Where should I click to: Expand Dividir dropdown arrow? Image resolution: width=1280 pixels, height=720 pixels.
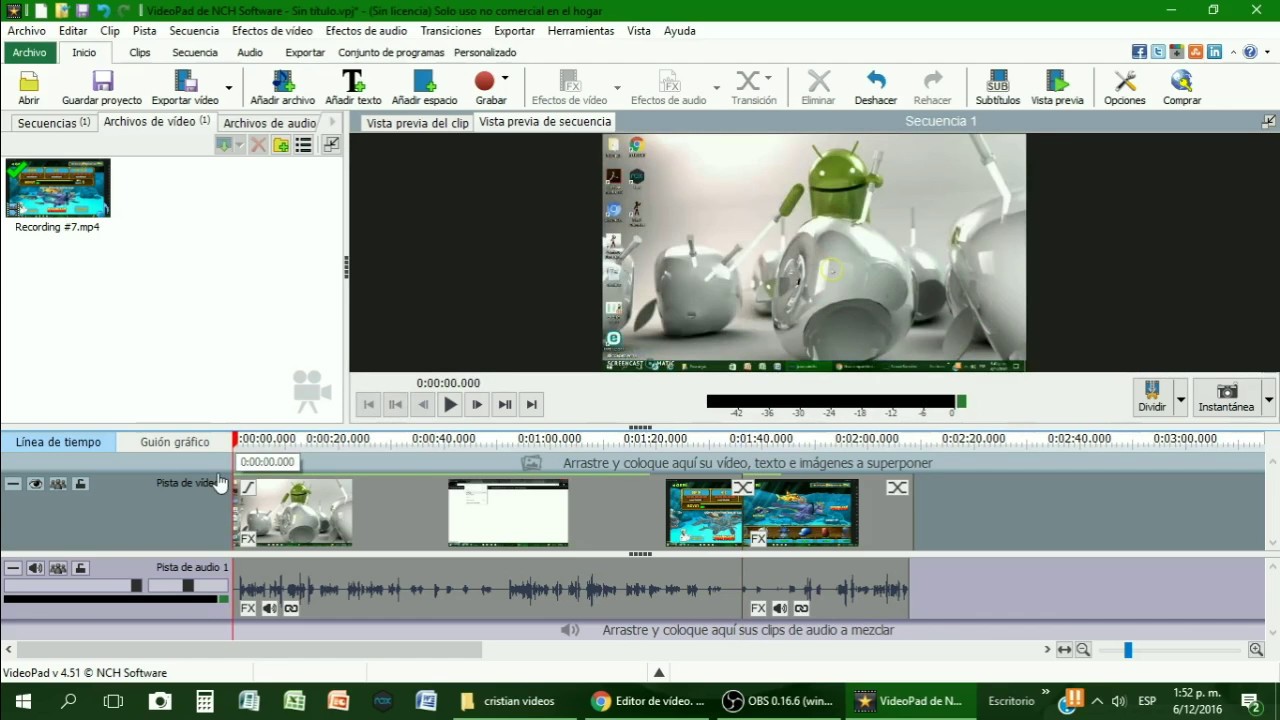point(1180,399)
